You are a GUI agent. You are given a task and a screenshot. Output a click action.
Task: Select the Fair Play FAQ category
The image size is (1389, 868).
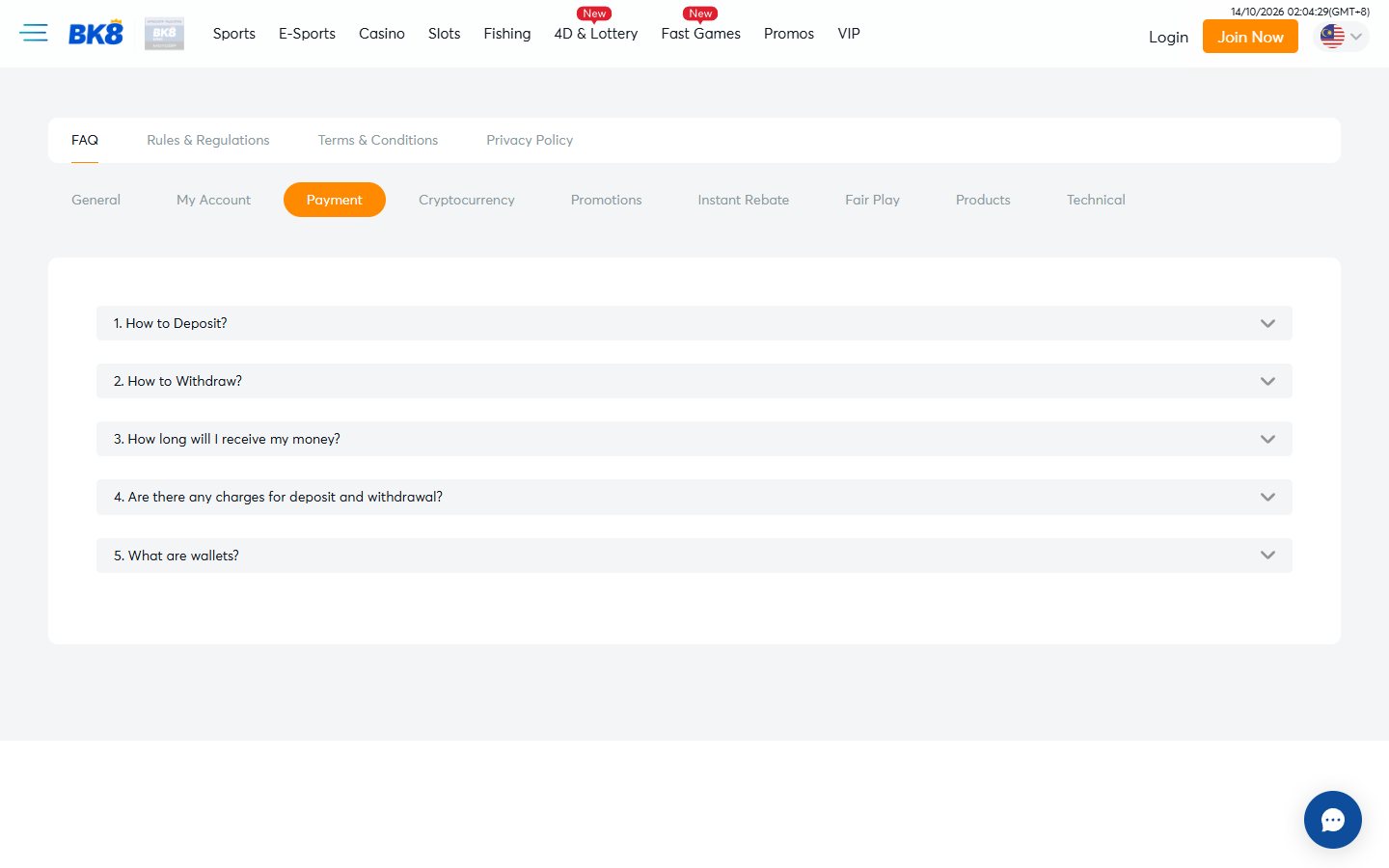pos(873,200)
